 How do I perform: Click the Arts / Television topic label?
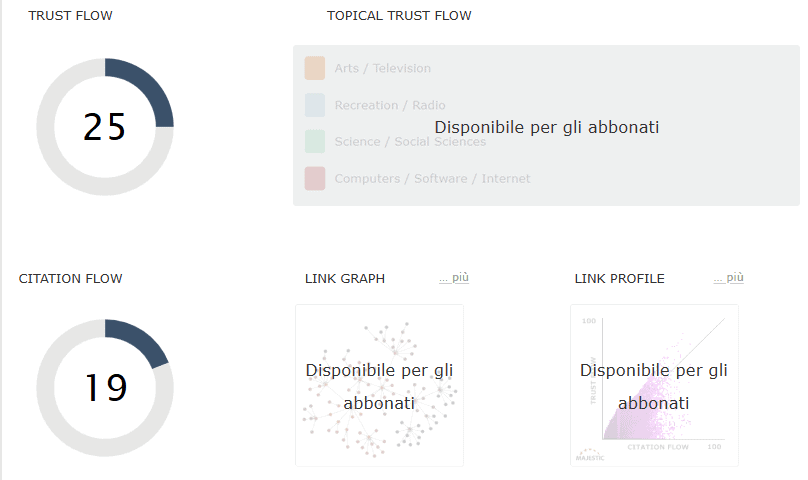[383, 68]
